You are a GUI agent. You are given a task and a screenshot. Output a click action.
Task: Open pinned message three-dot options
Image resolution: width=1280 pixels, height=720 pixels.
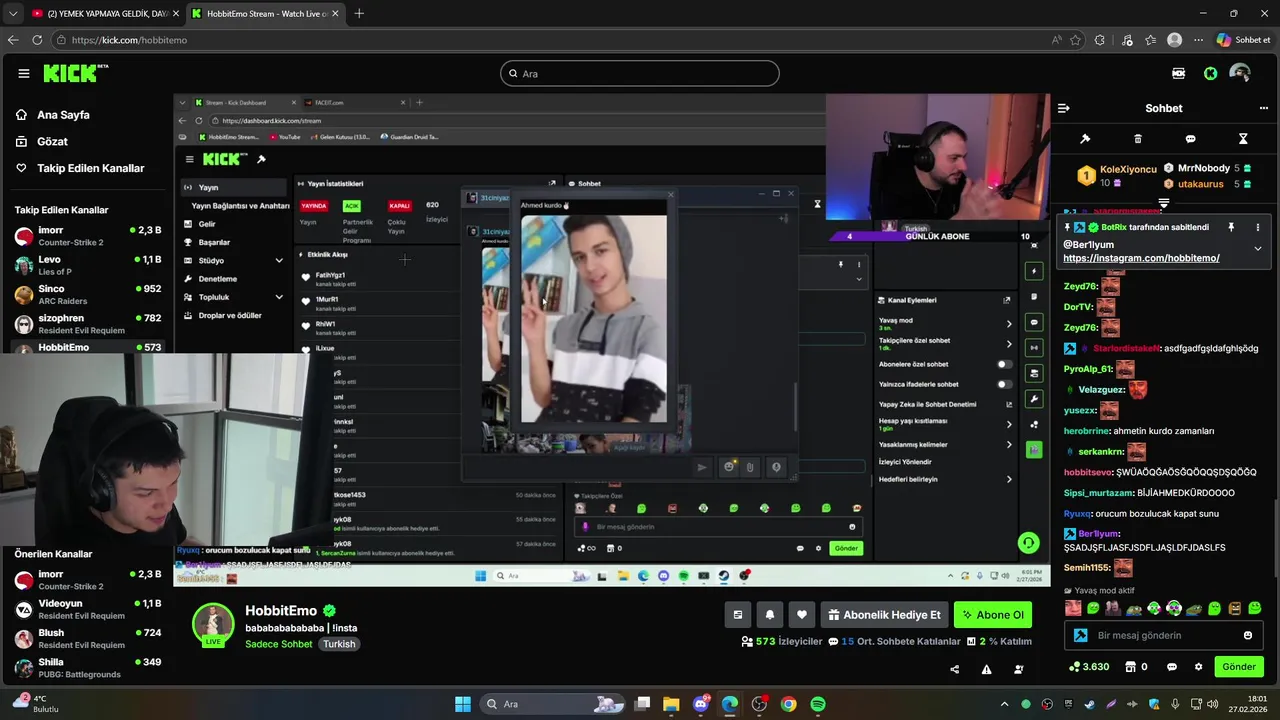[x=1257, y=228]
